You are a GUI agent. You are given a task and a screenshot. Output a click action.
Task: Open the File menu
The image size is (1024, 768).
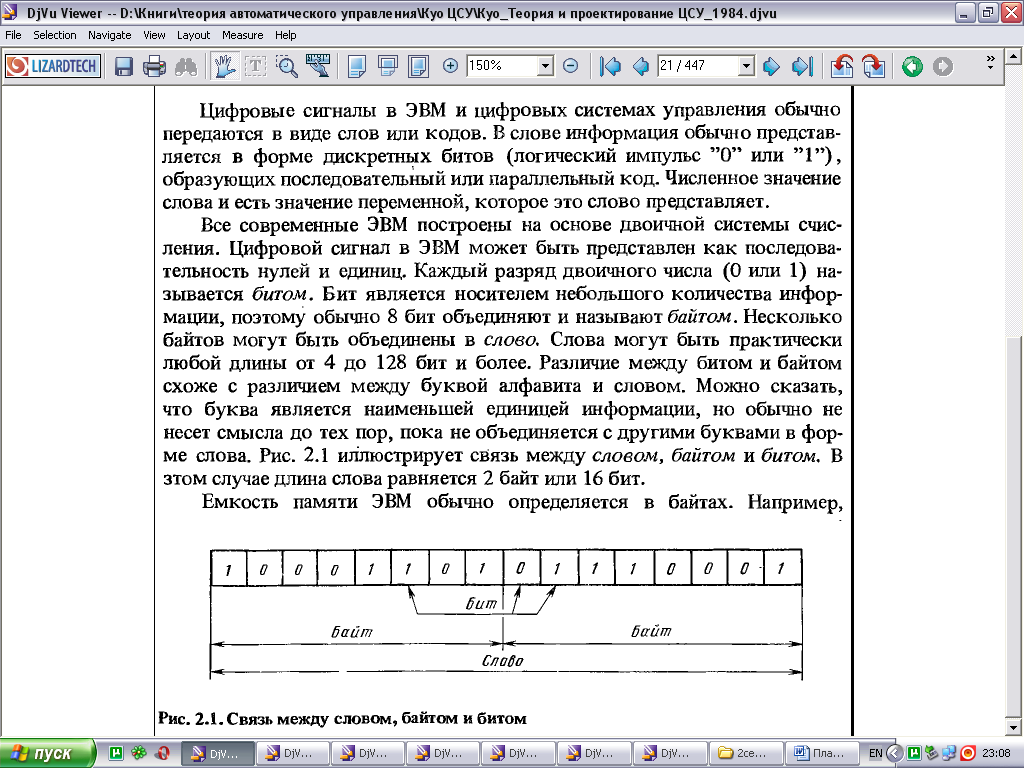pos(13,35)
